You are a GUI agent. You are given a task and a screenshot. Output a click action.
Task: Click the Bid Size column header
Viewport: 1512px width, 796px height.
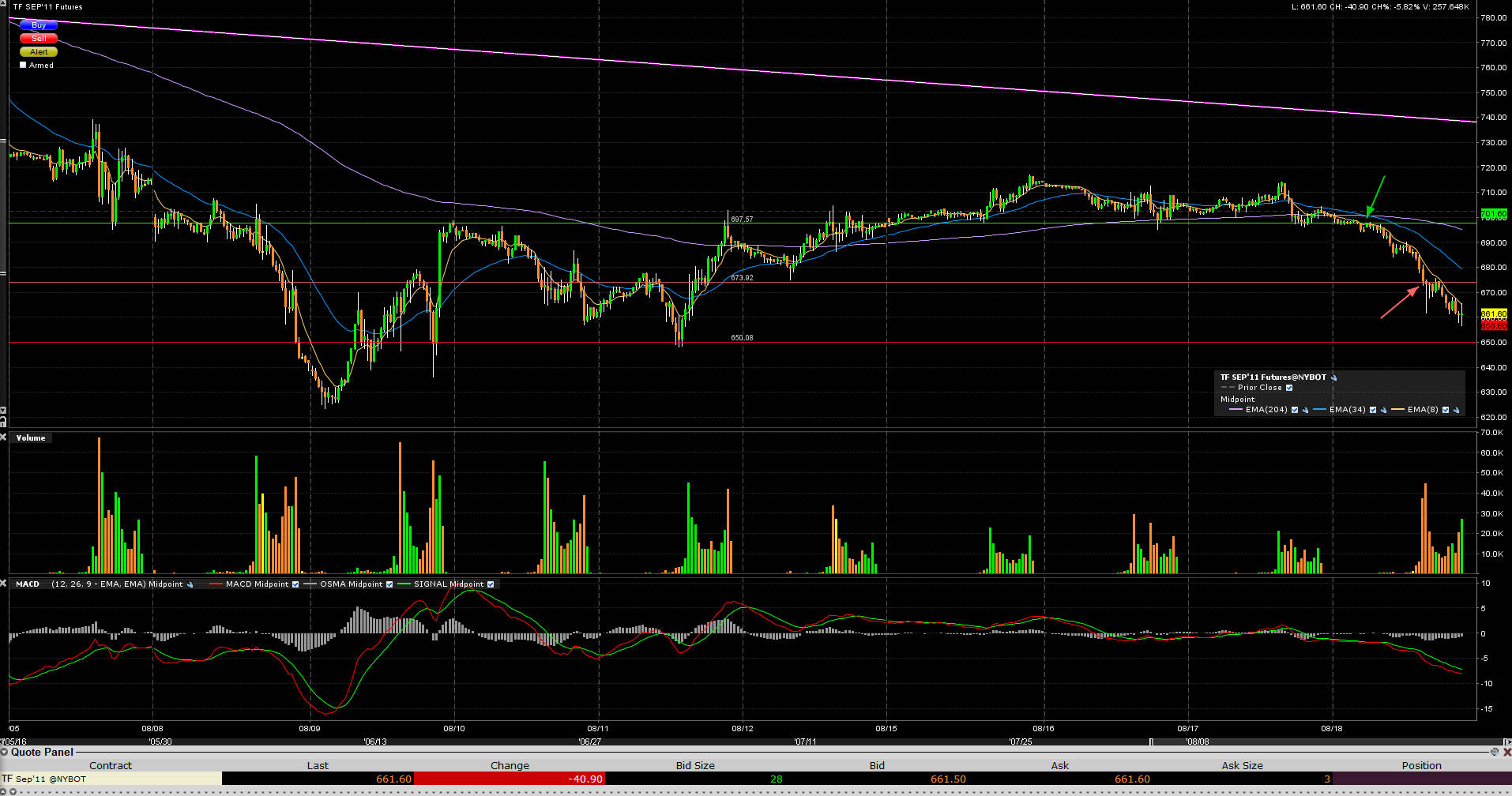click(x=695, y=765)
